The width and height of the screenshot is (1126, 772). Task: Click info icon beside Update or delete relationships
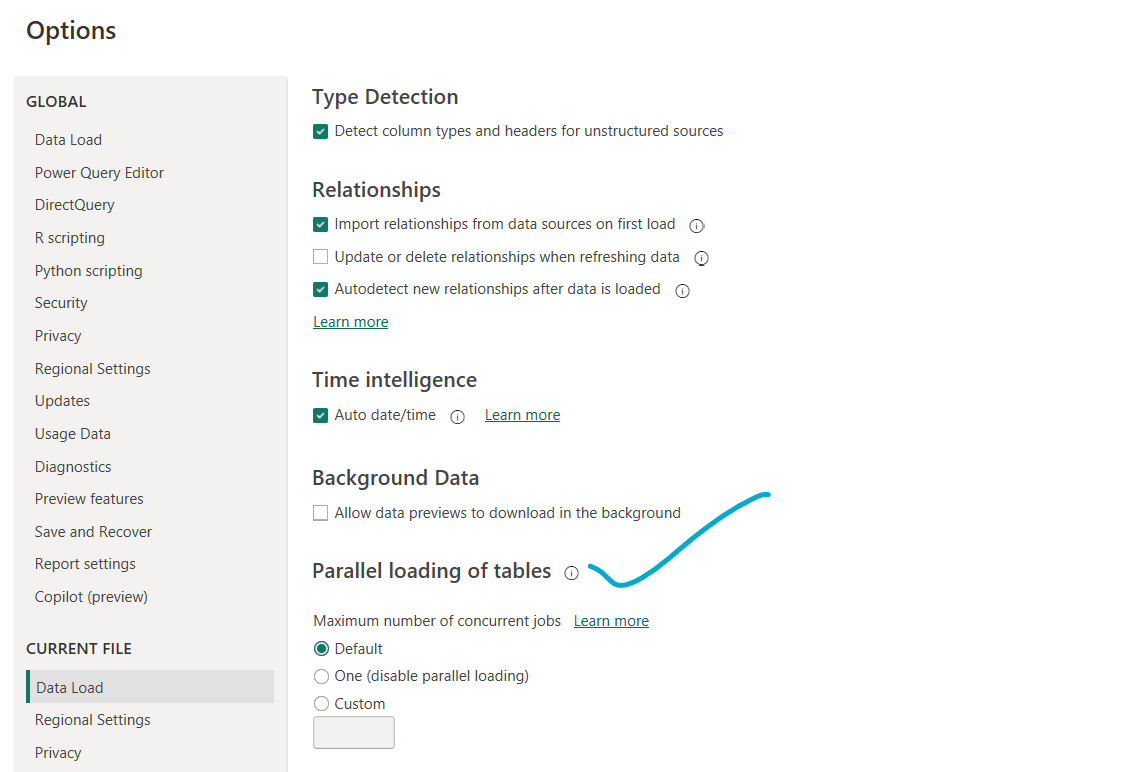pyautogui.click(x=701, y=258)
